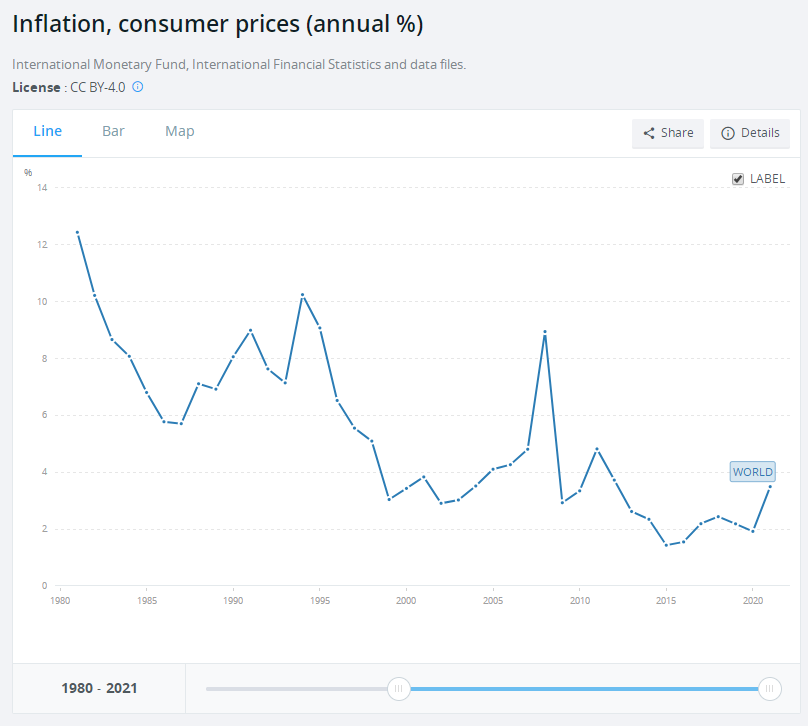Open the Bar chart tab

pos(113,132)
